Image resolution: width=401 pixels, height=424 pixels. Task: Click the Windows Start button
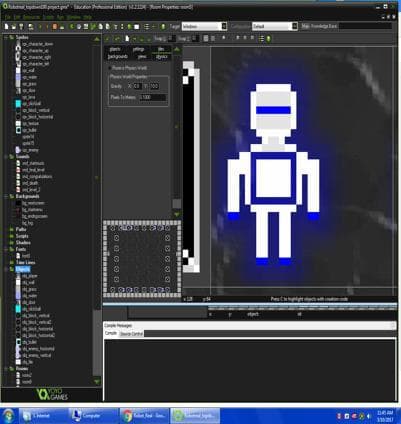9,416
